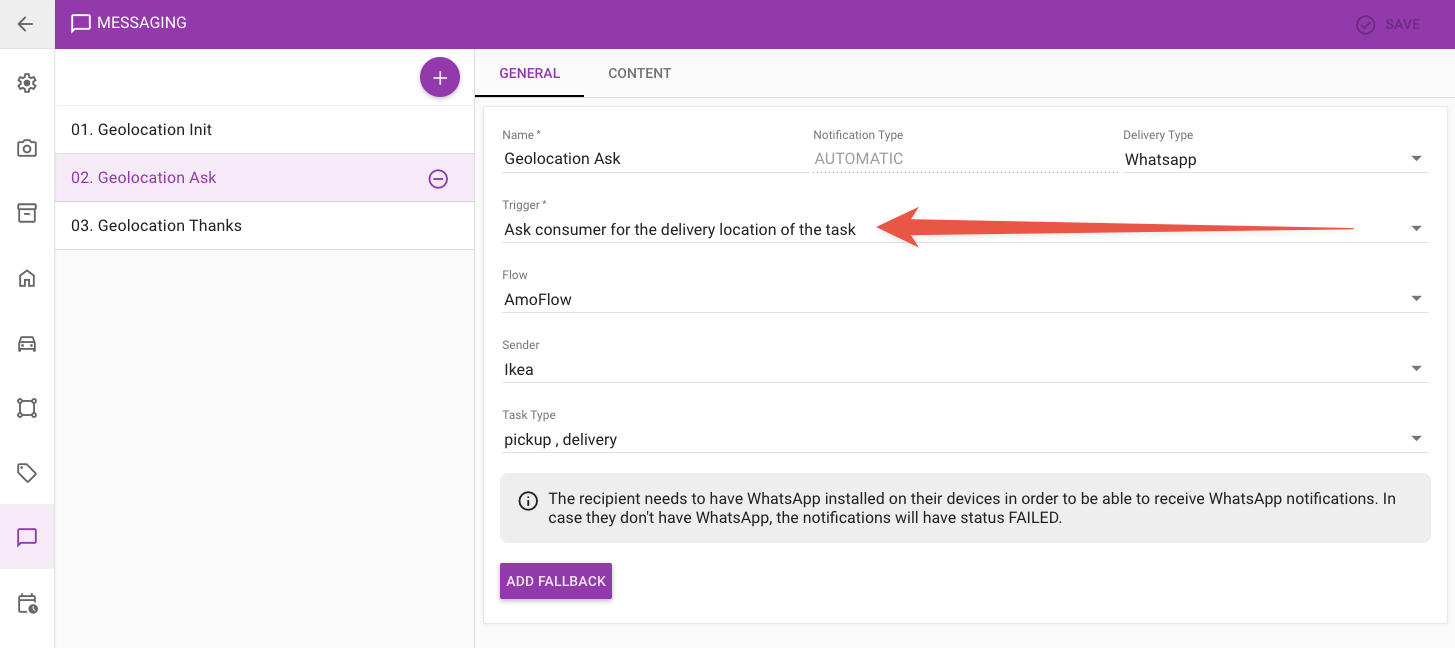Open vehicle car icon in sidebar

pyautogui.click(x=27, y=343)
